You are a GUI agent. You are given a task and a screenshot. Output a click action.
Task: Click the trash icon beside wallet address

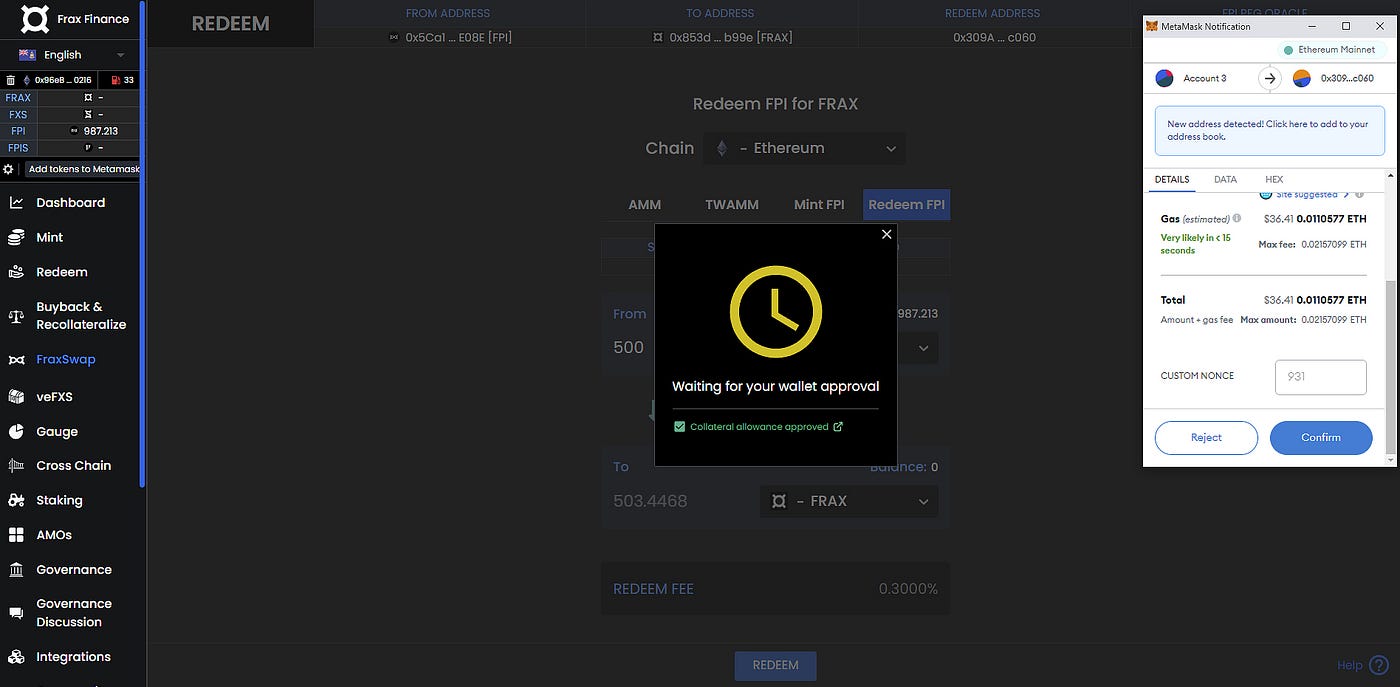[x=11, y=80]
